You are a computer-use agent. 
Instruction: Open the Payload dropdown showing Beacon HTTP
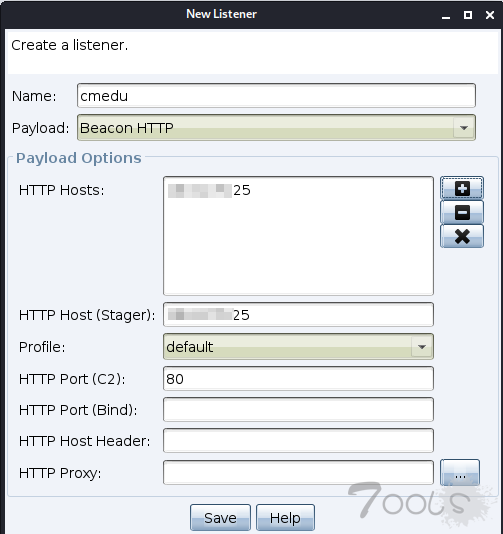pyautogui.click(x=276, y=128)
